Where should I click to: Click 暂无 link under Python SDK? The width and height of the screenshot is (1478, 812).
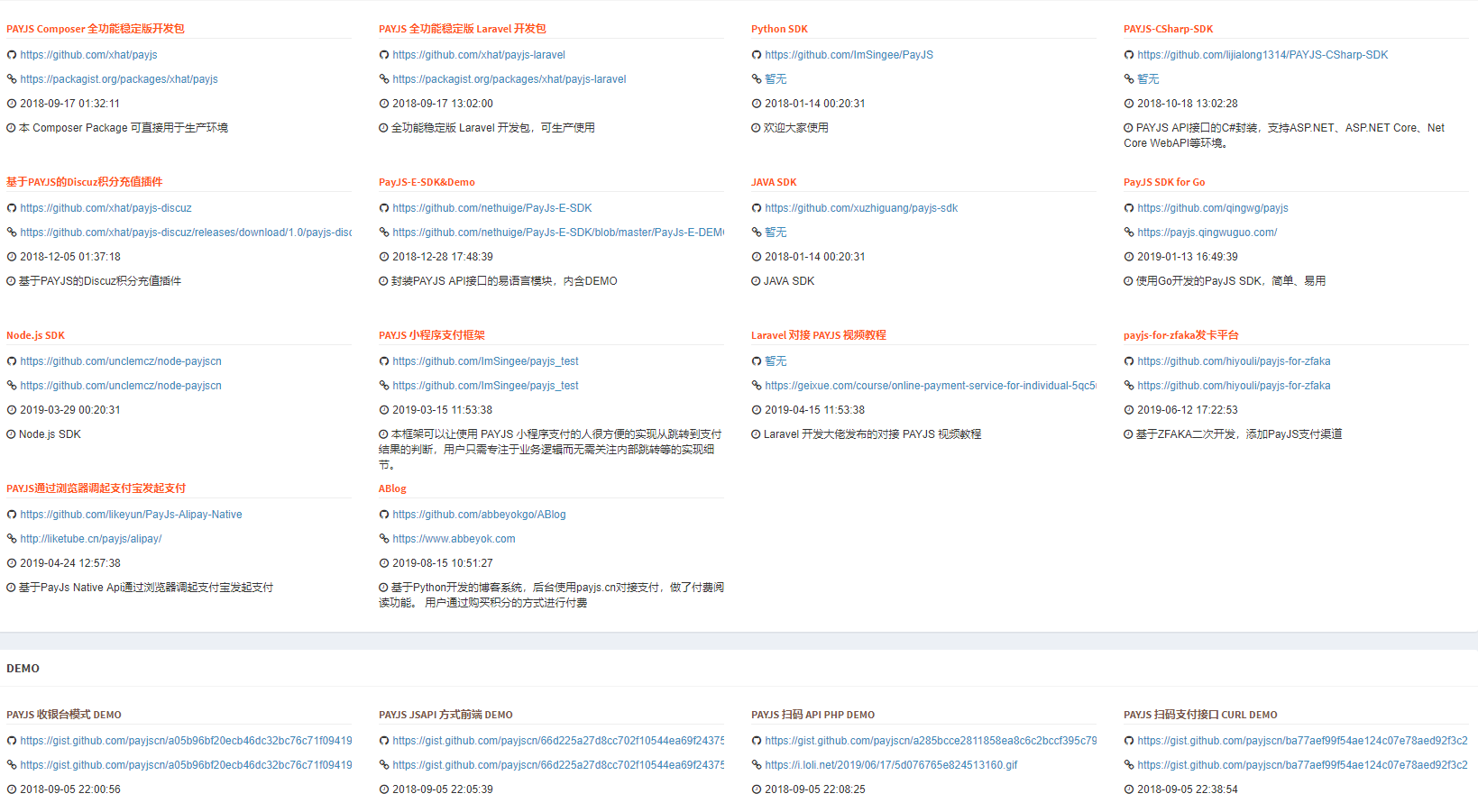coord(776,79)
